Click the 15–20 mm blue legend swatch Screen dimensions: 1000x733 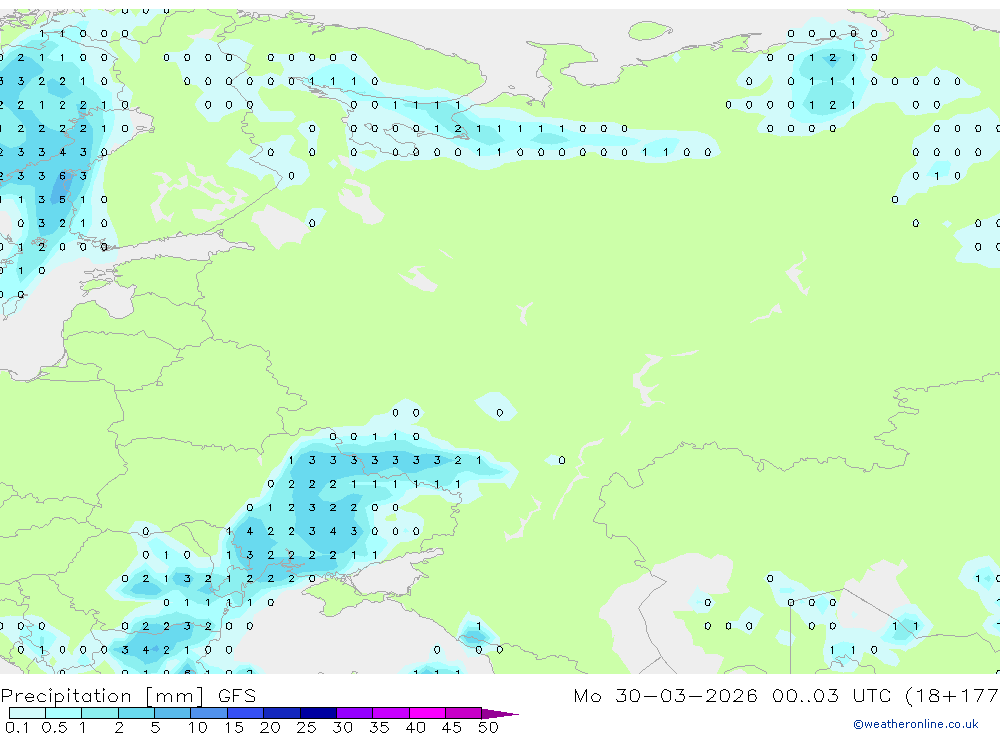246,713
